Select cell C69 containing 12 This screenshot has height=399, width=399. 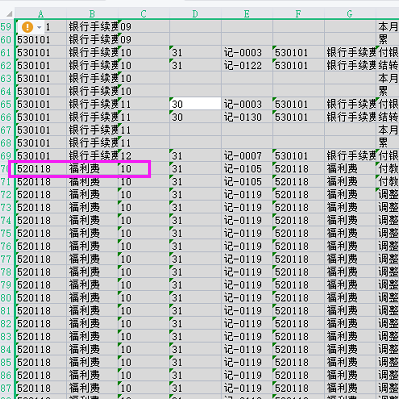[144, 156]
